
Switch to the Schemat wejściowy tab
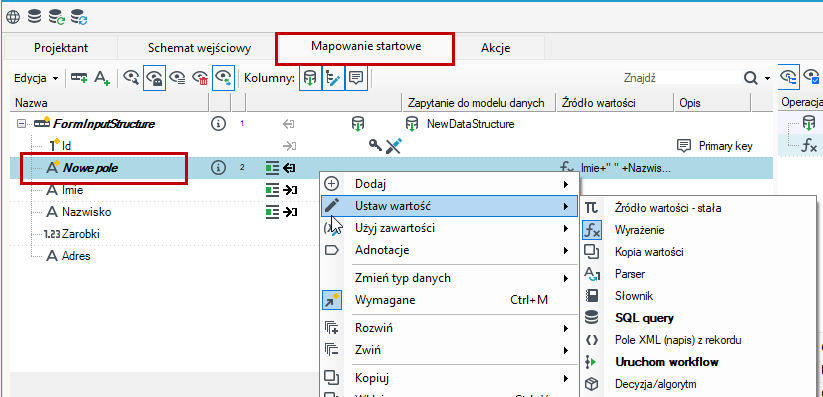point(199,48)
